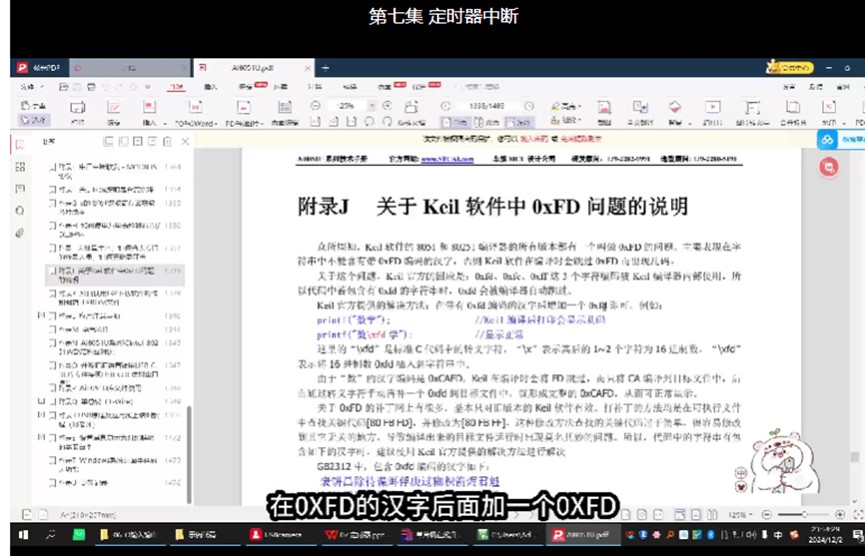The width and height of the screenshot is (865, 556).
Task: Close the bookmark panel with X
Action: [x=185, y=142]
